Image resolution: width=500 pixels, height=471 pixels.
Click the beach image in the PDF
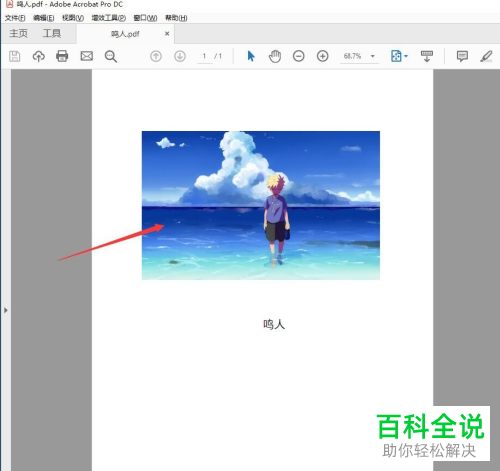click(x=261, y=205)
